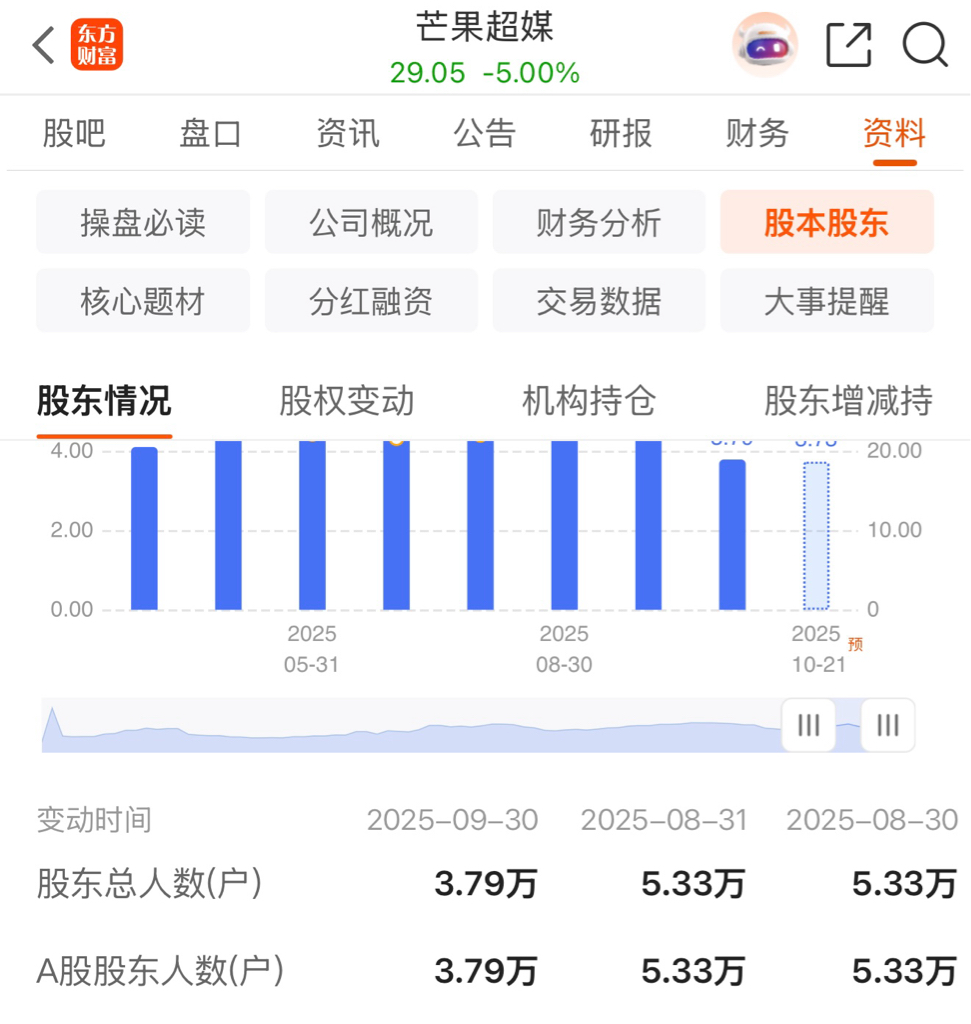Click the right range slider handle
The height and width of the screenshot is (1024, 971).
(x=887, y=725)
